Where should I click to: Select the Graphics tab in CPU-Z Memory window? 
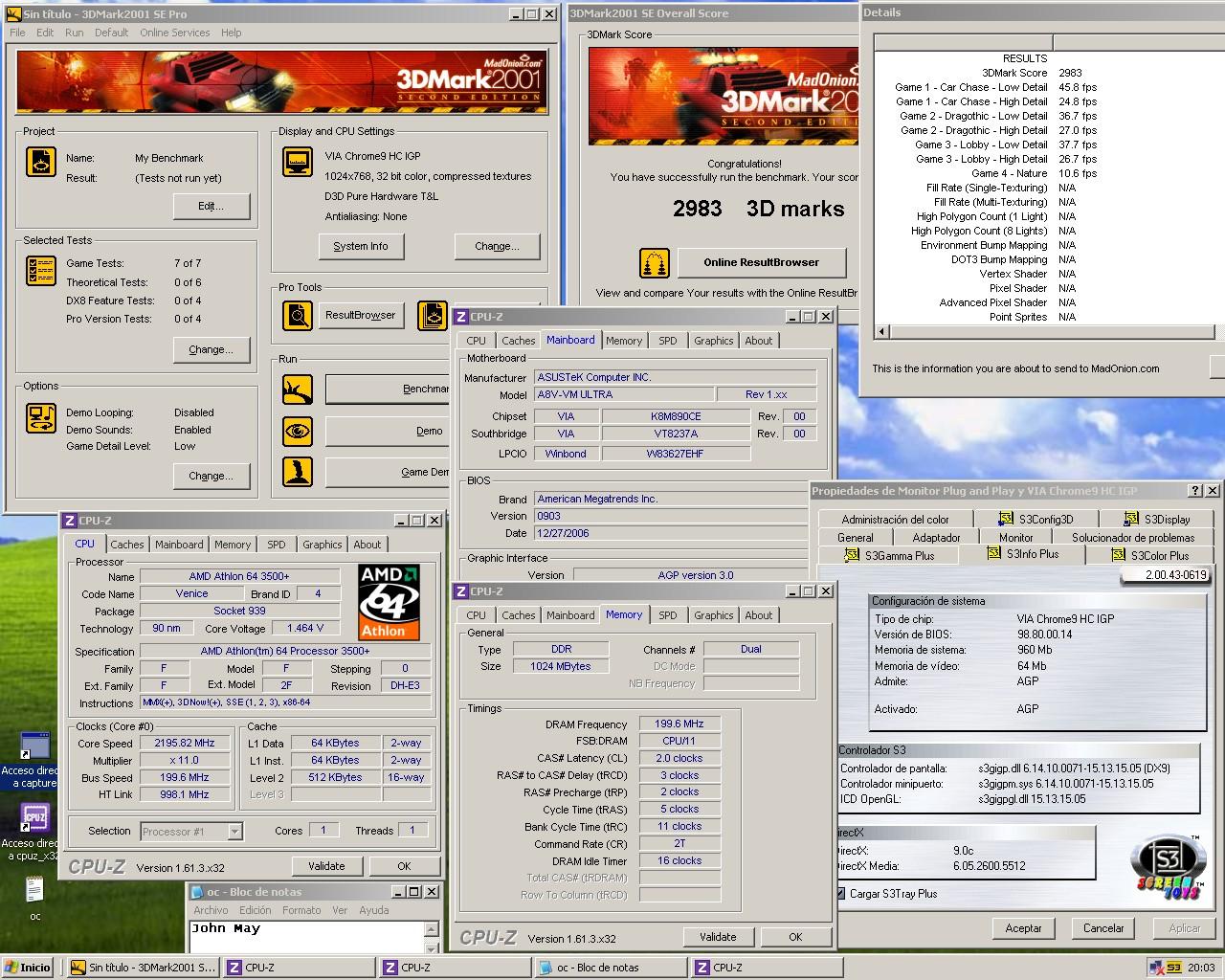pos(714,615)
